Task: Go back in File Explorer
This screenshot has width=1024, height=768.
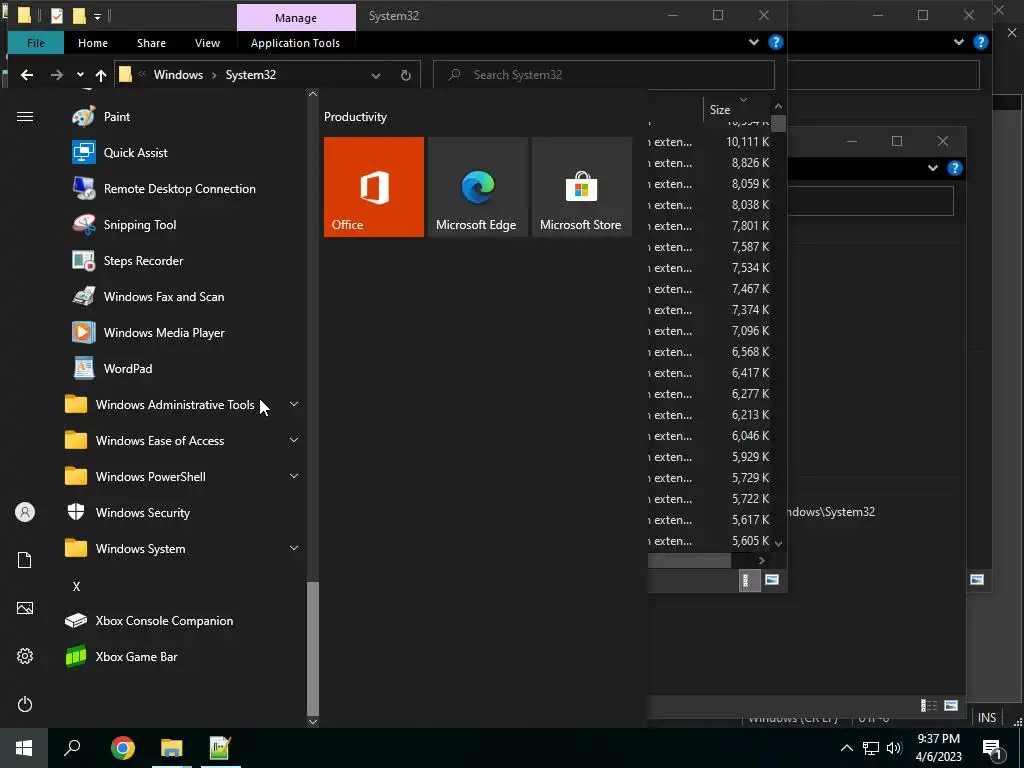Action: pyautogui.click(x=27, y=75)
